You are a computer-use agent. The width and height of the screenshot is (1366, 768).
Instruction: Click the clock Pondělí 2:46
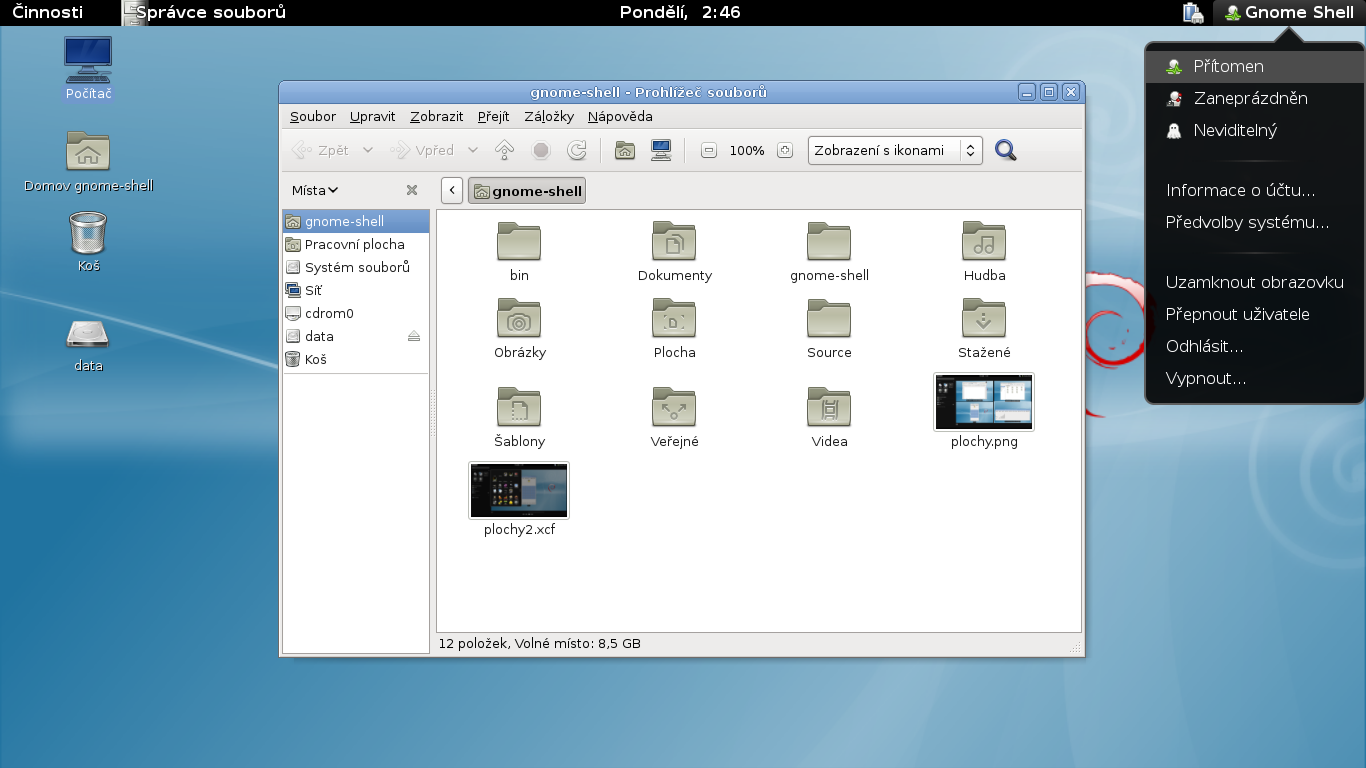tap(680, 12)
